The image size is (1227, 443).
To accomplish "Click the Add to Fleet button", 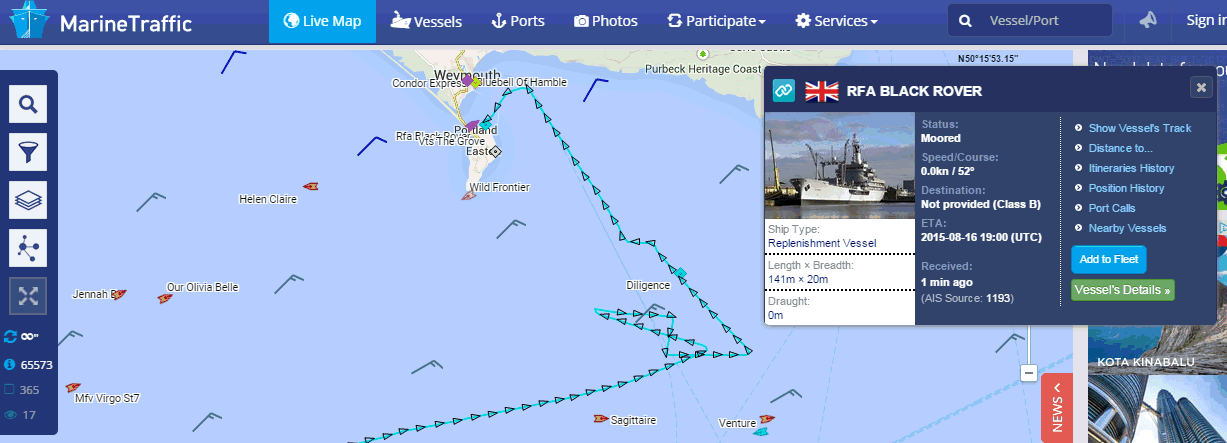I will click(x=1108, y=259).
